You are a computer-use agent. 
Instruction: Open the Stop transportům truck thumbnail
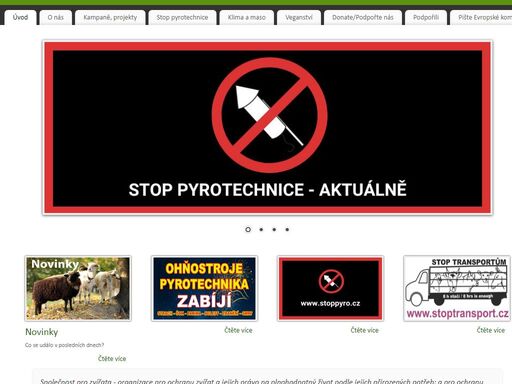[457, 288]
